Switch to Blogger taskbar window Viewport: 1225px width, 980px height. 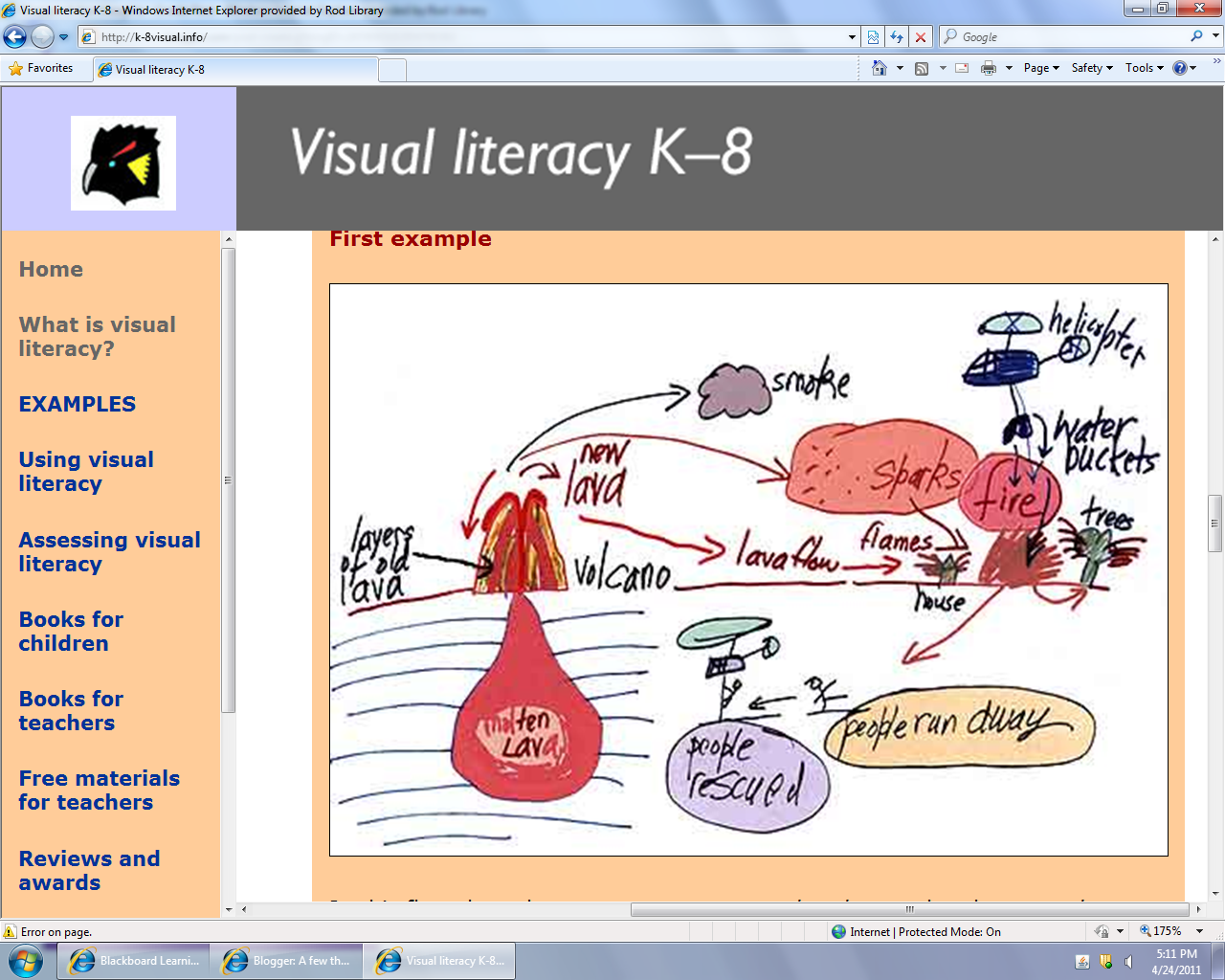286,961
